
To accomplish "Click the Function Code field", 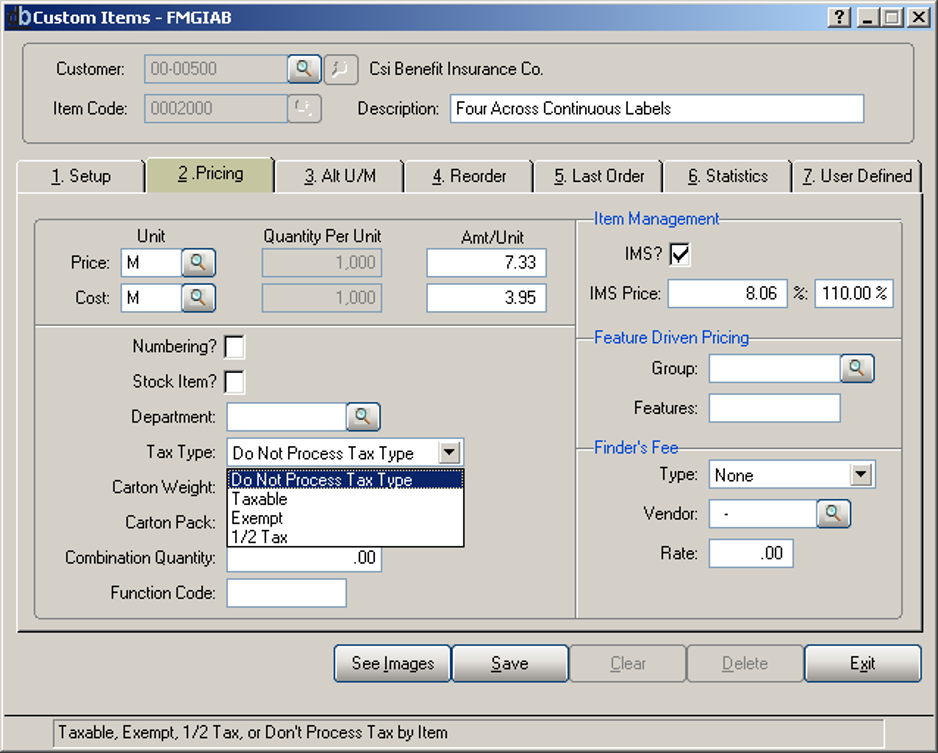I will coord(287,593).
